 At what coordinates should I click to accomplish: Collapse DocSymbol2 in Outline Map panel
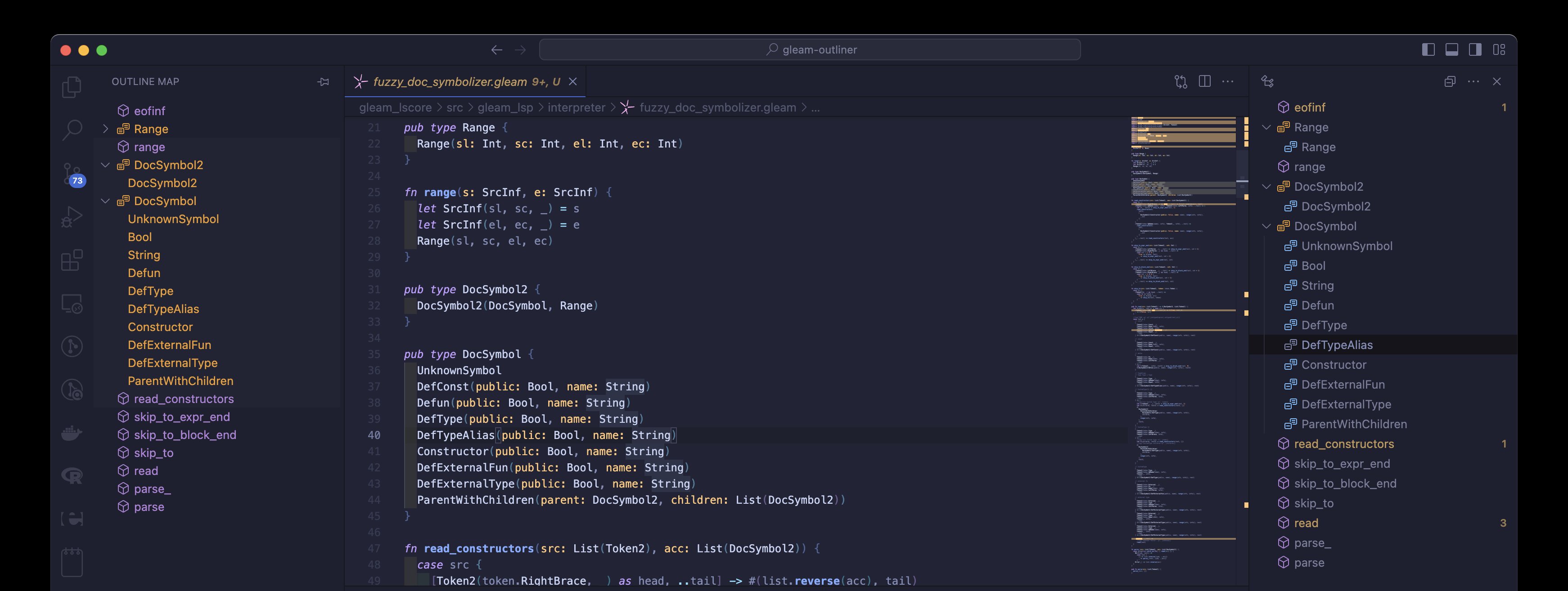tap(105, 165)
